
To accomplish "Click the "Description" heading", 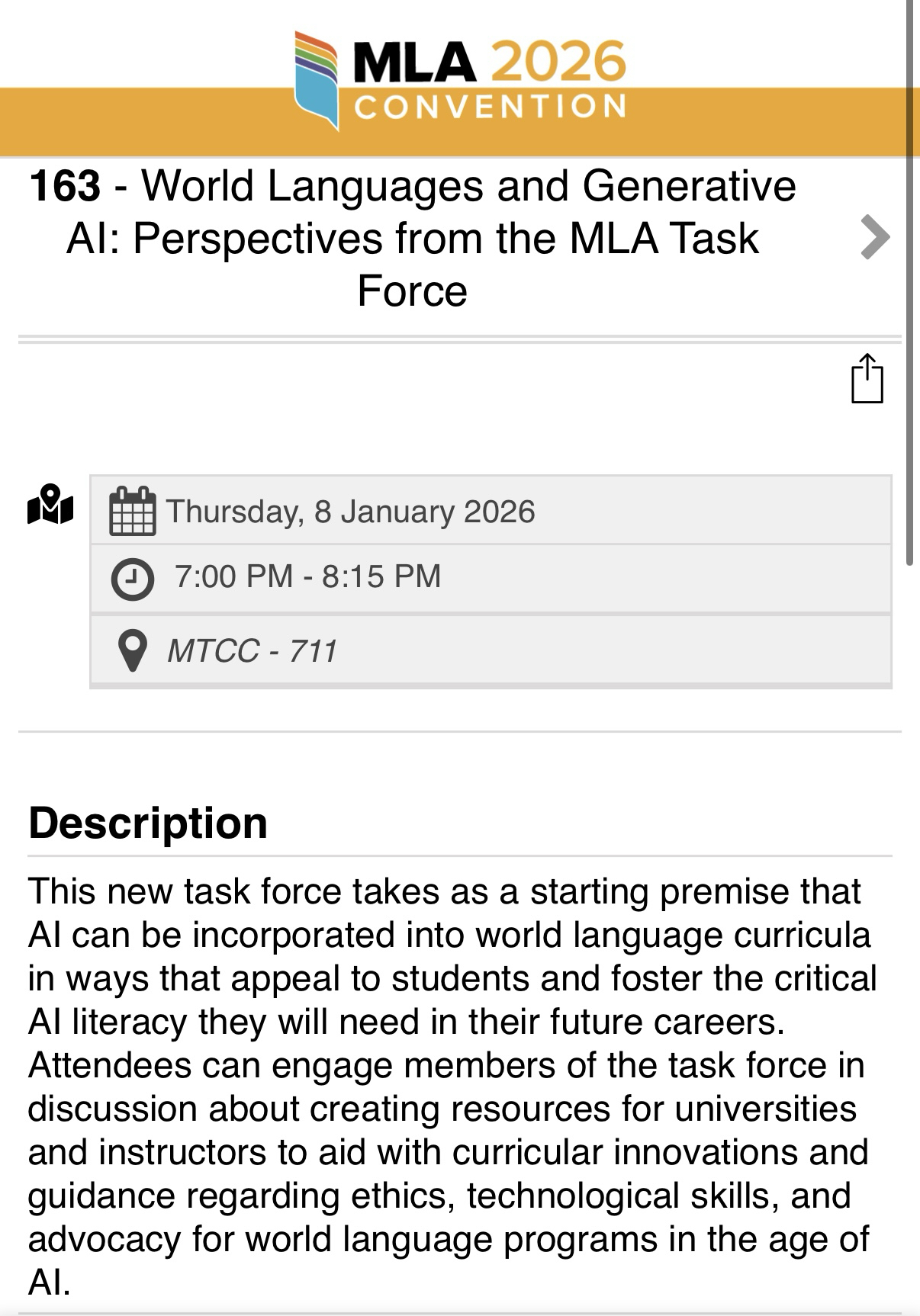I will [x=148, y=823].
